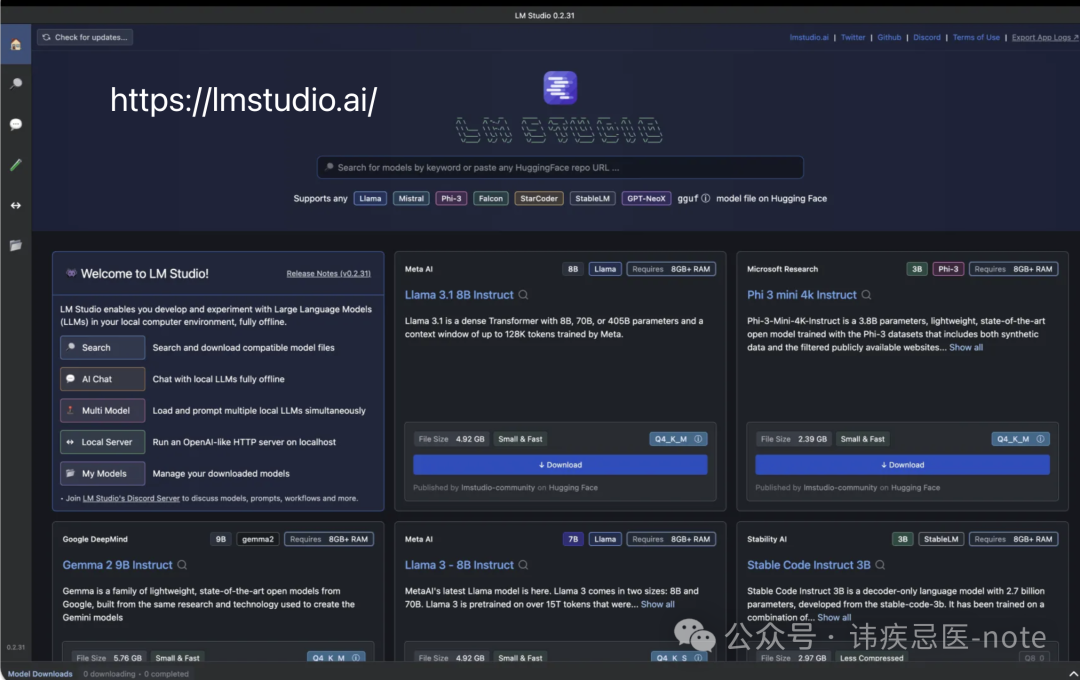The width and height of the screenshot is (1080, 680).
Task: Click magnifier icon beside Llama 3.1 8B Instruct
Action: pos(523,295)
